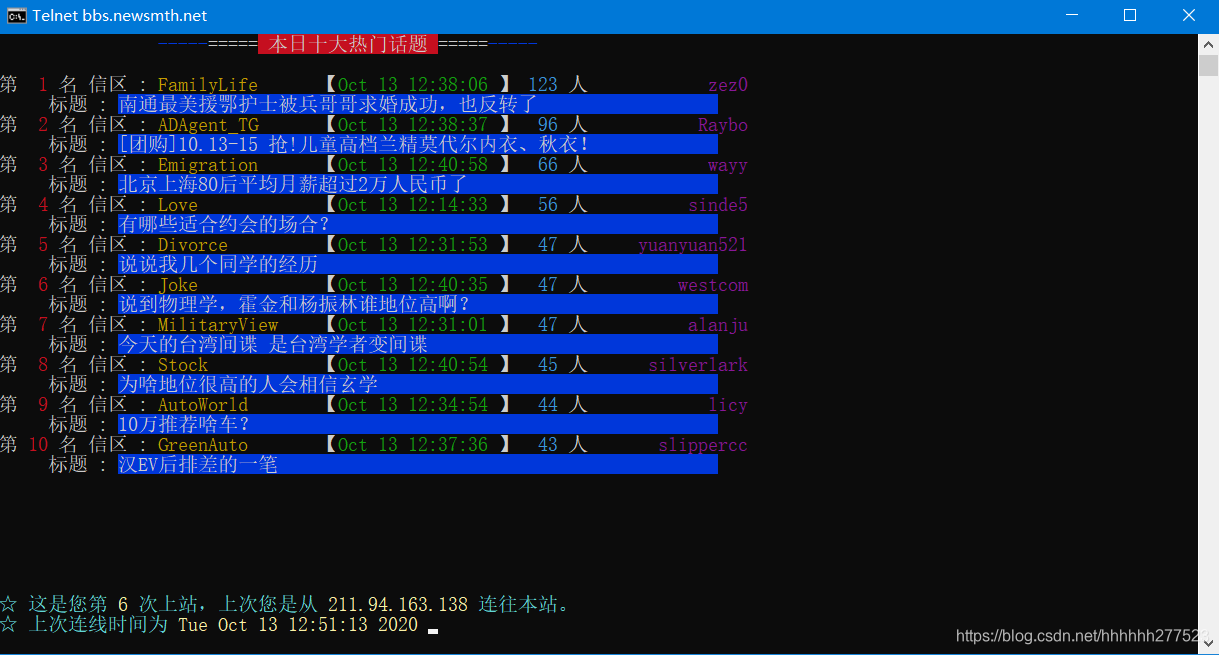Click topic title 说说我几个同学的经历

pyautogui.click(x=218, y=265)
